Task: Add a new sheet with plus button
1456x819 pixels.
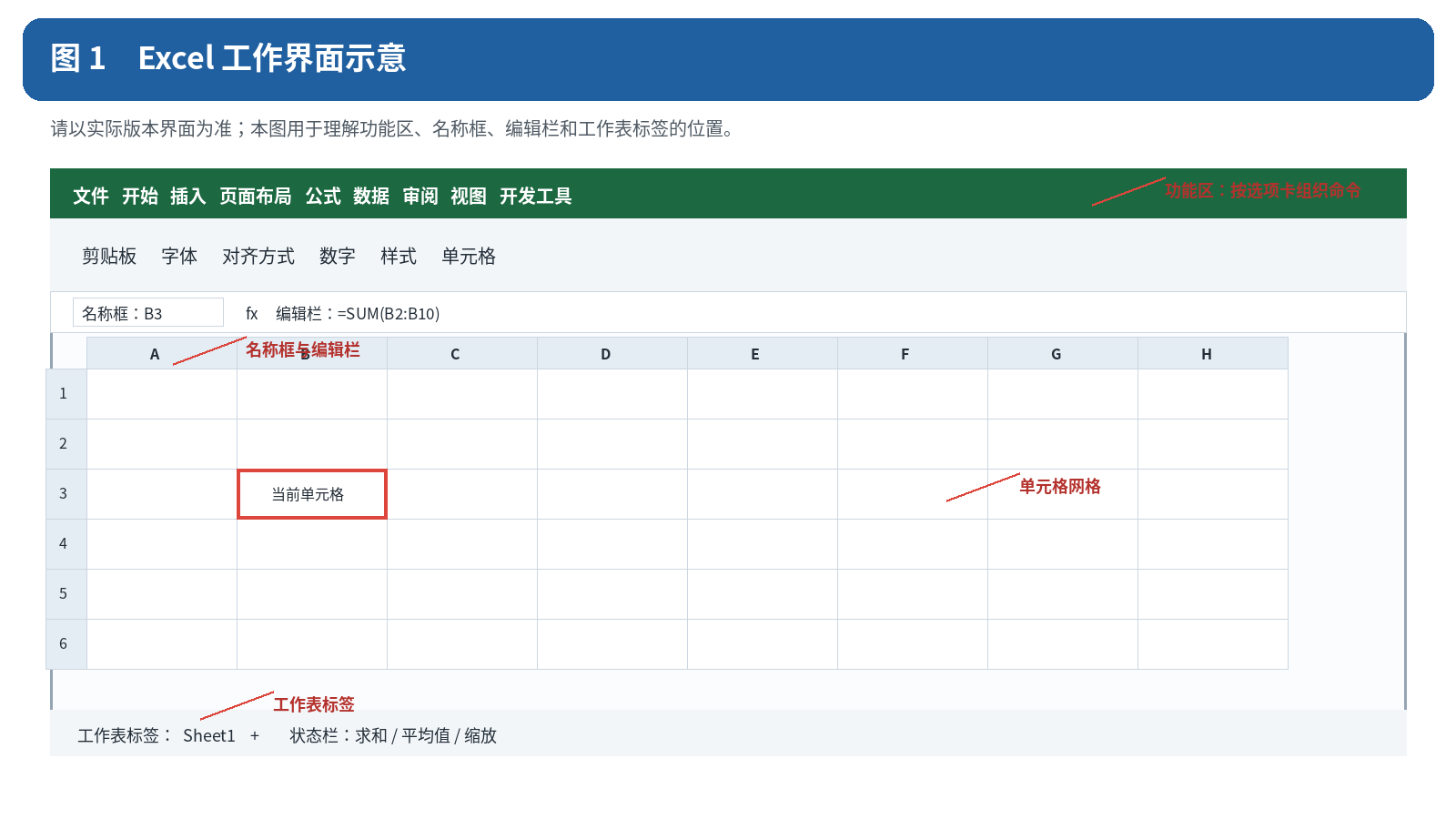Action: pos(255,735)
